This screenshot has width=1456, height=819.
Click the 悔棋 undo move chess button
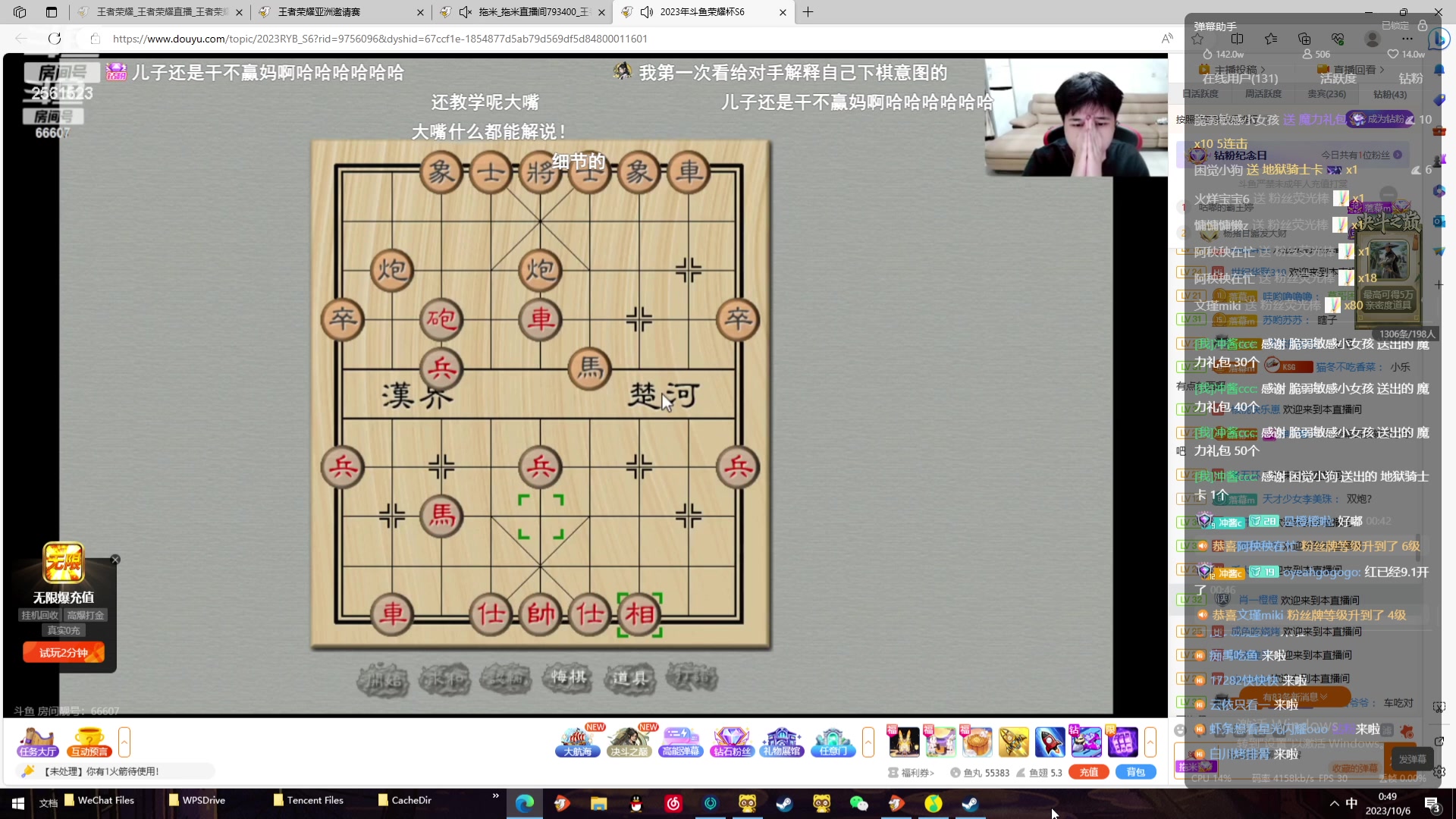[568, 677]
